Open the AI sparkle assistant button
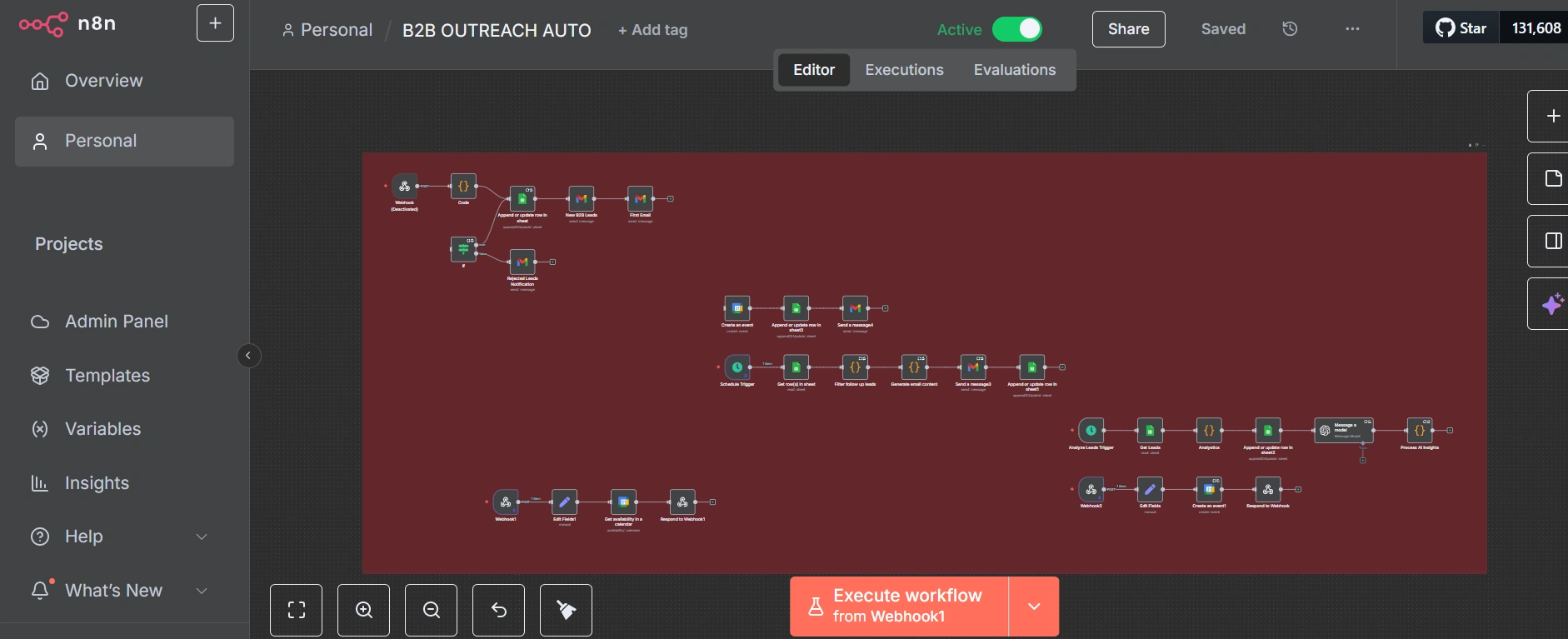The height and width of the screenshot is (639, 1568). [x=1552, y=304]
